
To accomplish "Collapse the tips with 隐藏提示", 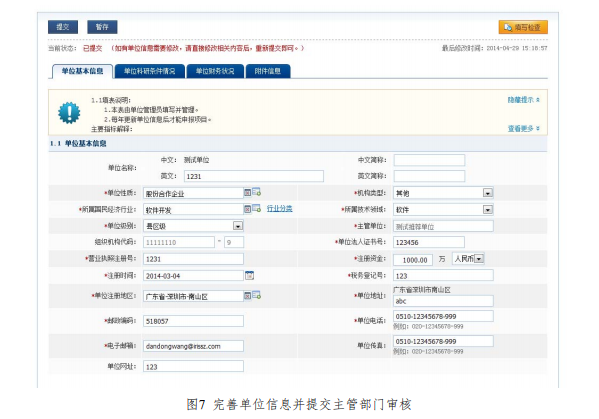I will coord(523,100).
